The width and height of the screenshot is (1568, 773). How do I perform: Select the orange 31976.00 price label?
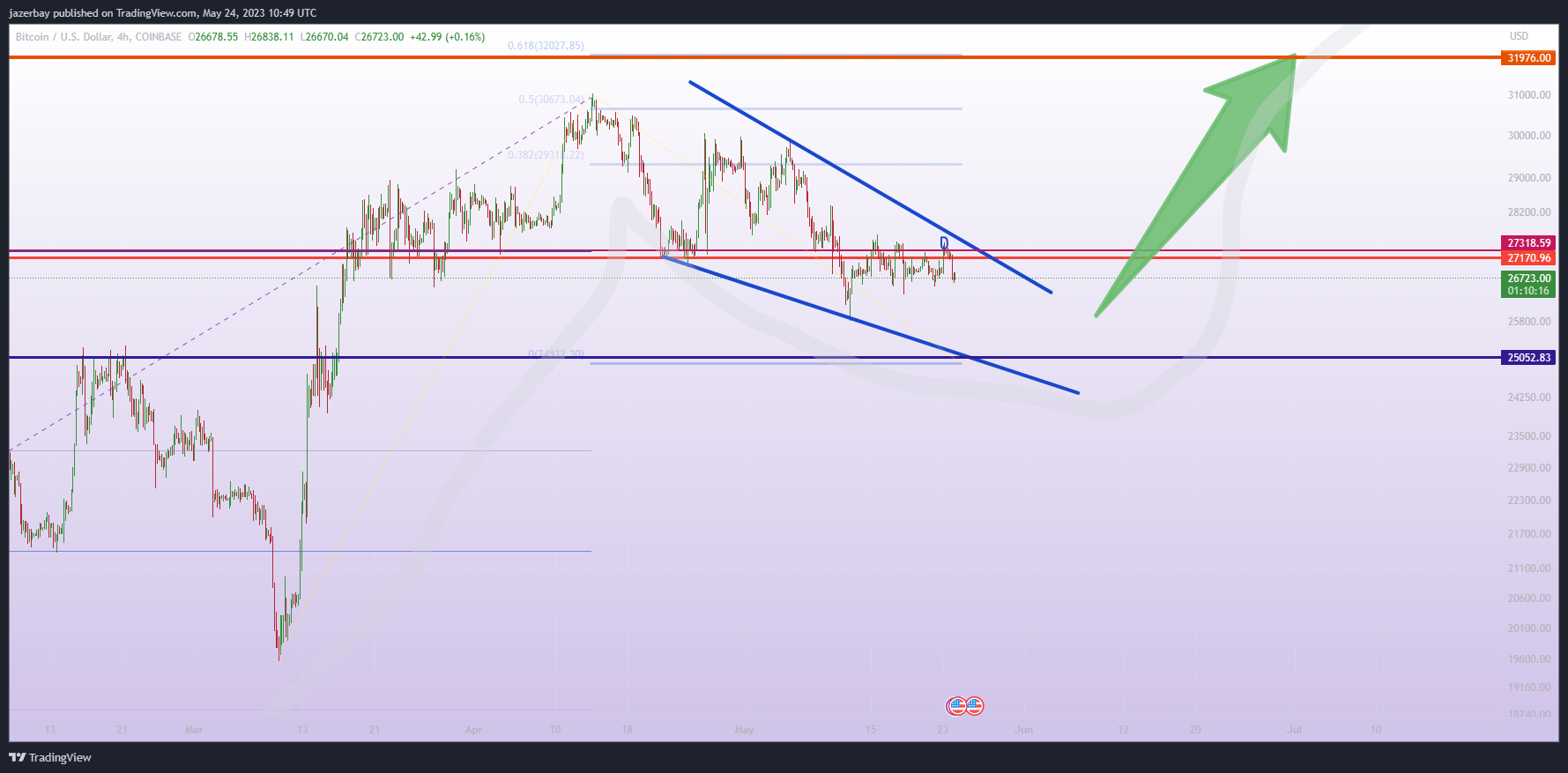[1528, 58]
